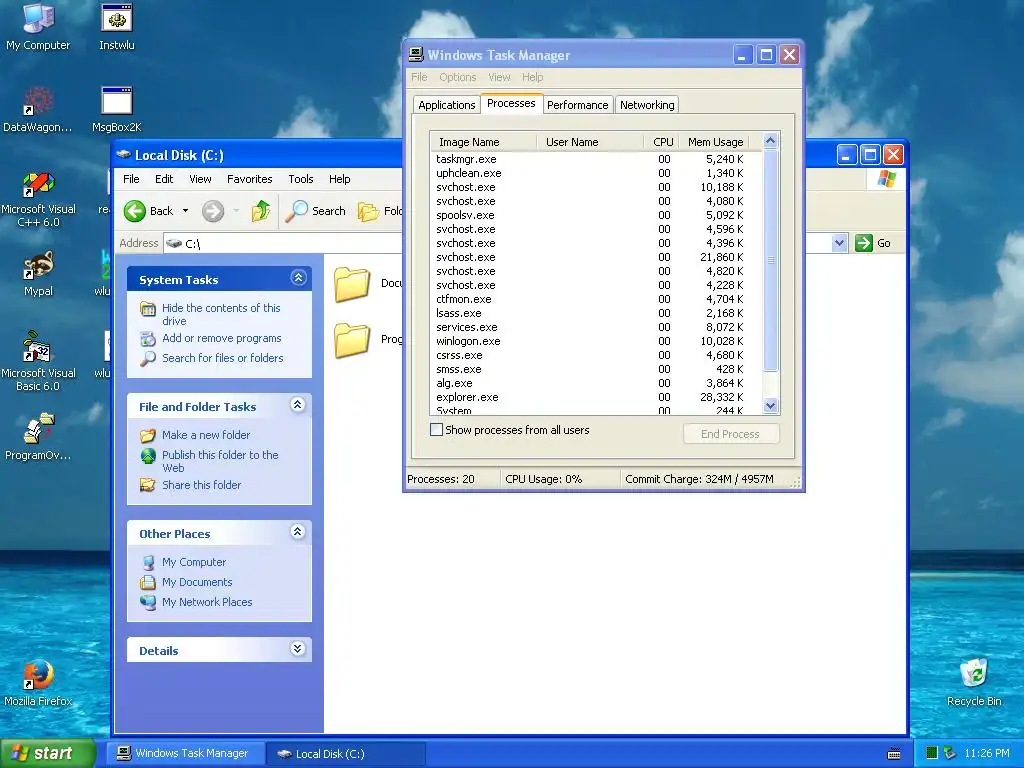Expand the Details panel
1024x768 pixels.
coord(298,648)
